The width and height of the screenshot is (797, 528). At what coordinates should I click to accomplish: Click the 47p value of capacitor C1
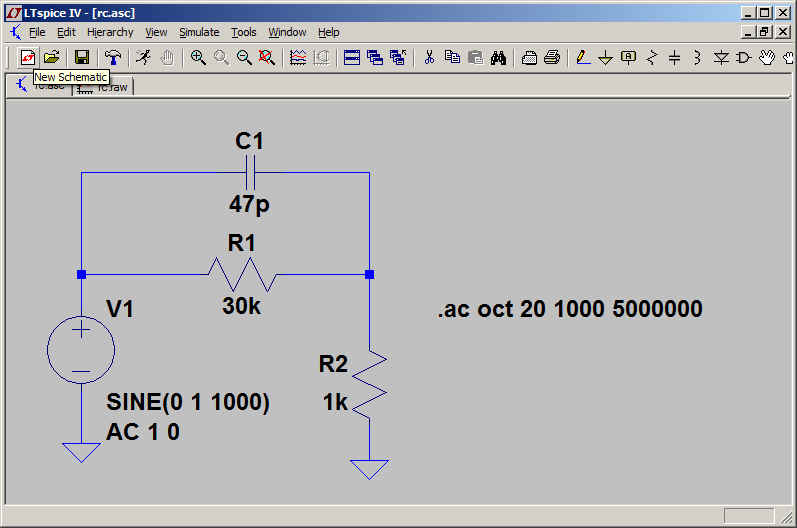(x=249, y=205)
